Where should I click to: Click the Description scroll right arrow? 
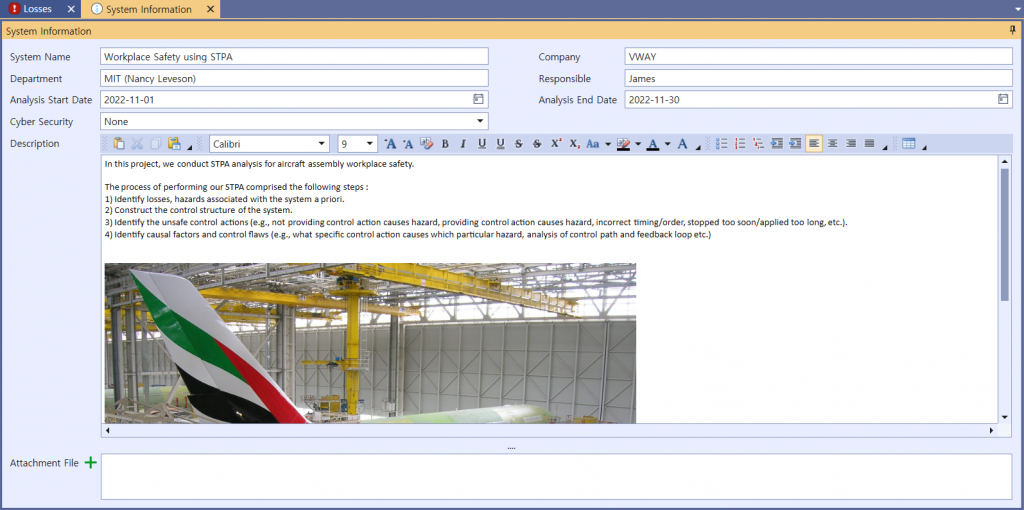coord(991,431)
